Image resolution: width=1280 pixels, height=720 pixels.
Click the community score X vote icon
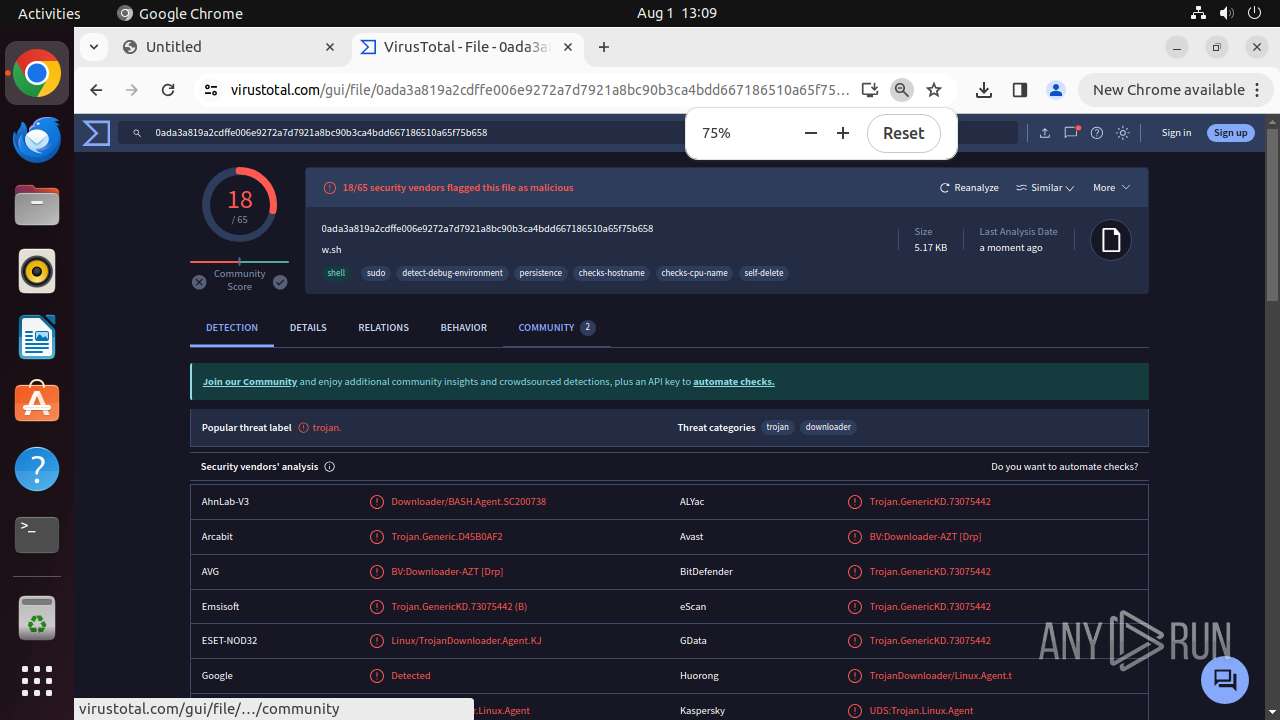pyautogui.click(x=199, y=282)
